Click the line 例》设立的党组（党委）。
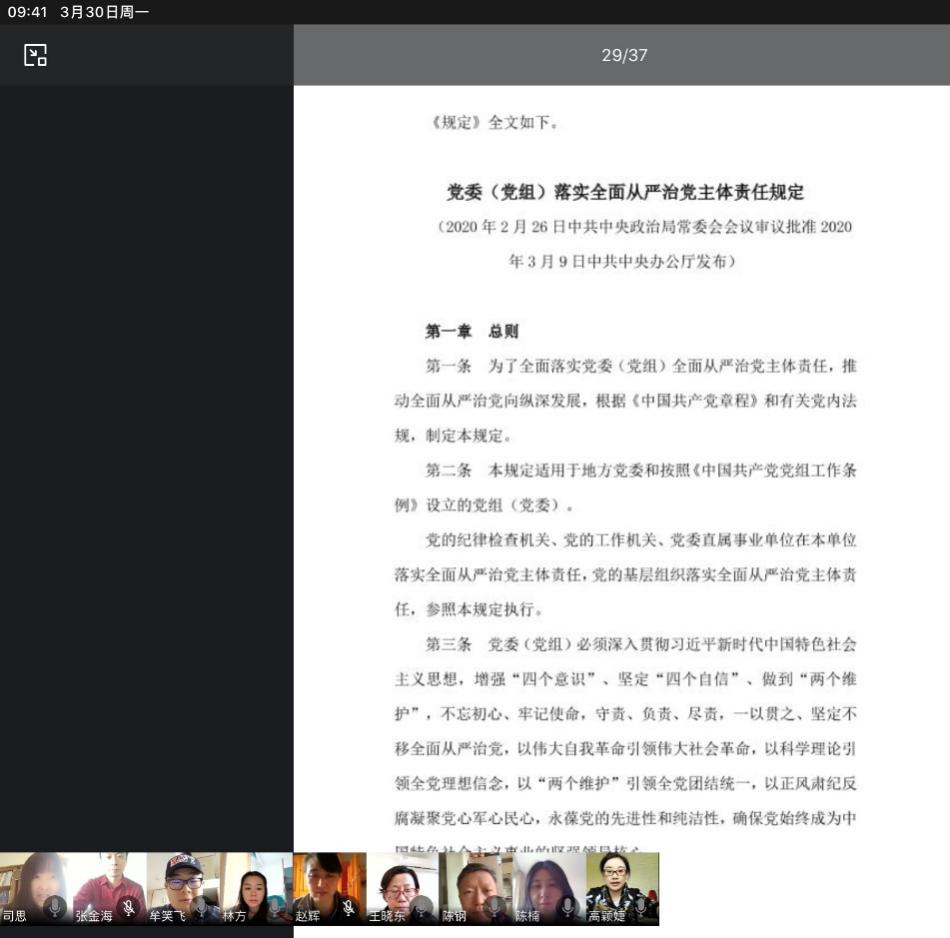Image resolution: width=950 pixels, height=938 pixels. 483,505
